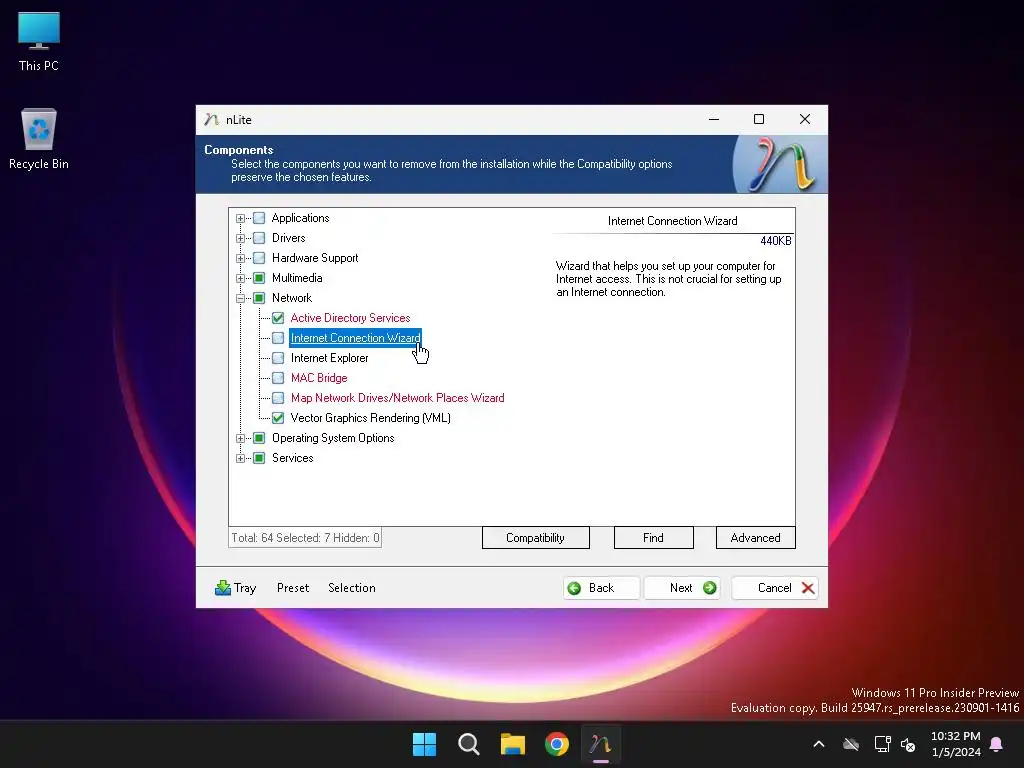1024x768 pixels.
Task: Show hidden tray icons chevron
Action: pos(819,744)
